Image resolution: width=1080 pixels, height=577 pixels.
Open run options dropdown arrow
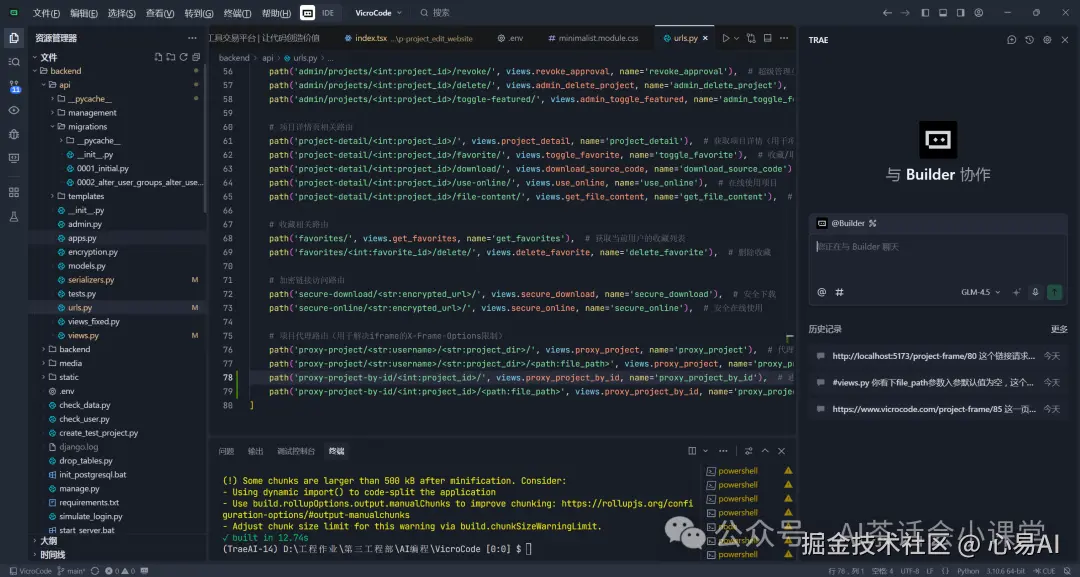point(736,38)
